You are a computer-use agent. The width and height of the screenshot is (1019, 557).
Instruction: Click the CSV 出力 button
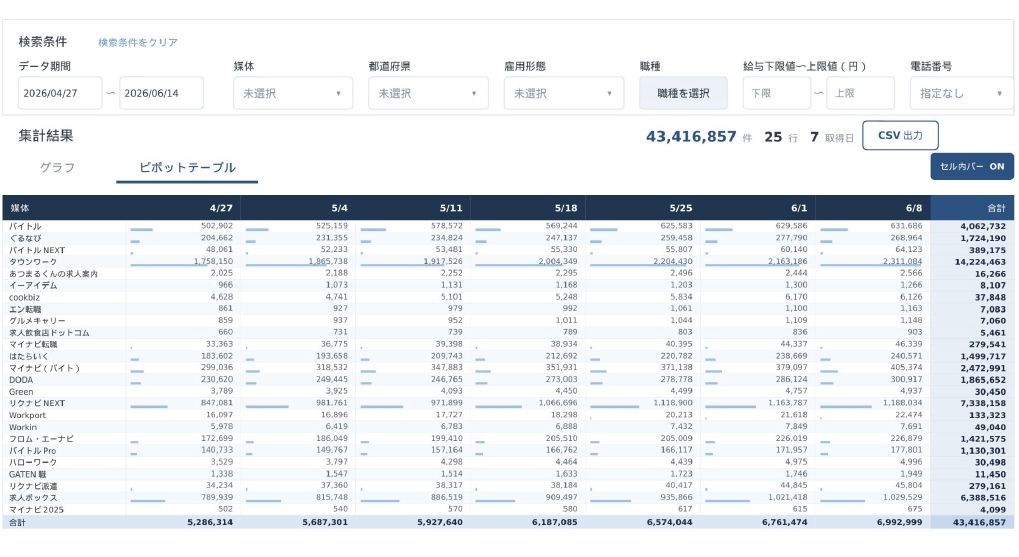coord(900,135)
